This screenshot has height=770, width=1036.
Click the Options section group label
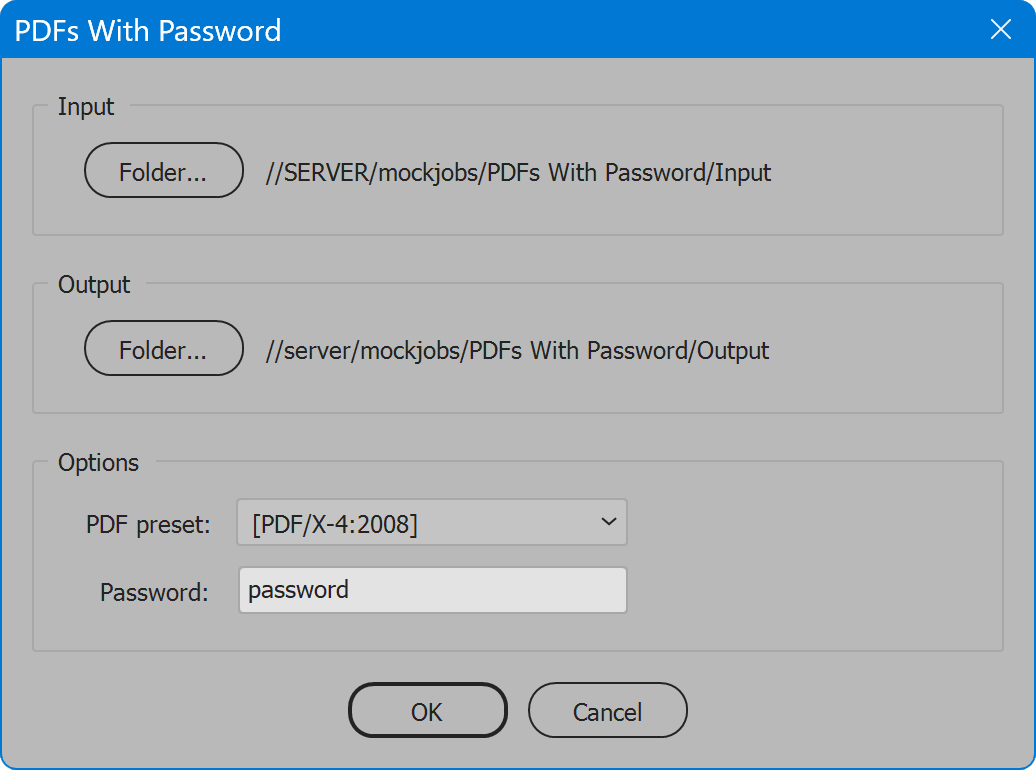click(99, 463)
